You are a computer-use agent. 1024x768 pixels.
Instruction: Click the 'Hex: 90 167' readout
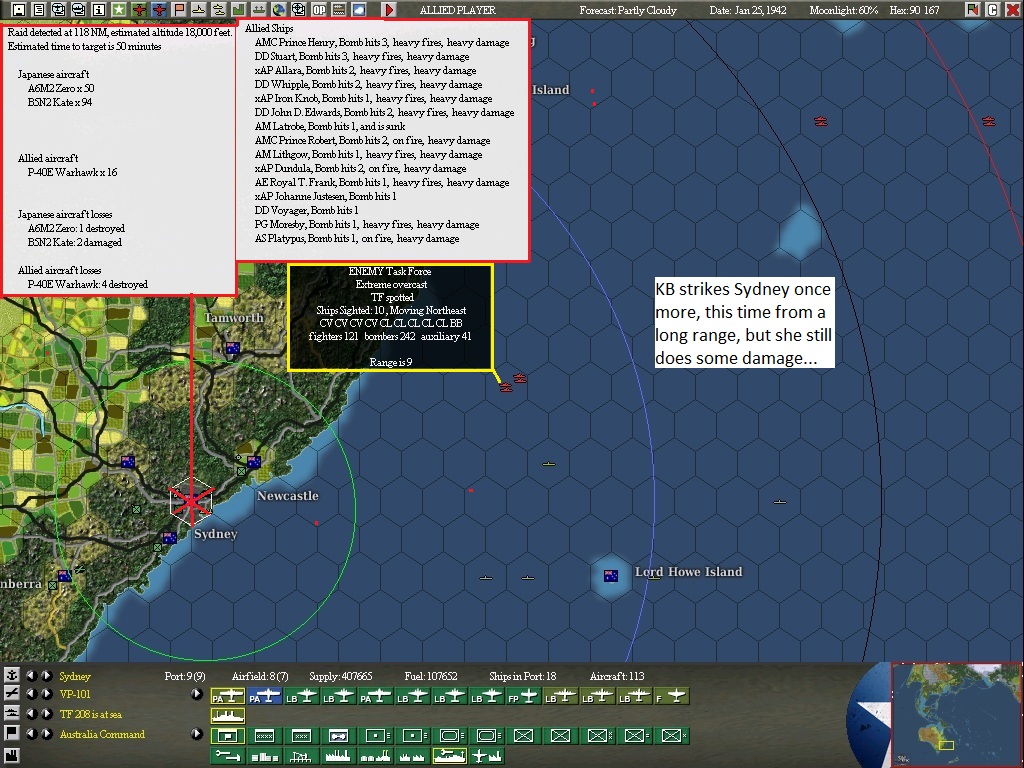pos(914,10)
